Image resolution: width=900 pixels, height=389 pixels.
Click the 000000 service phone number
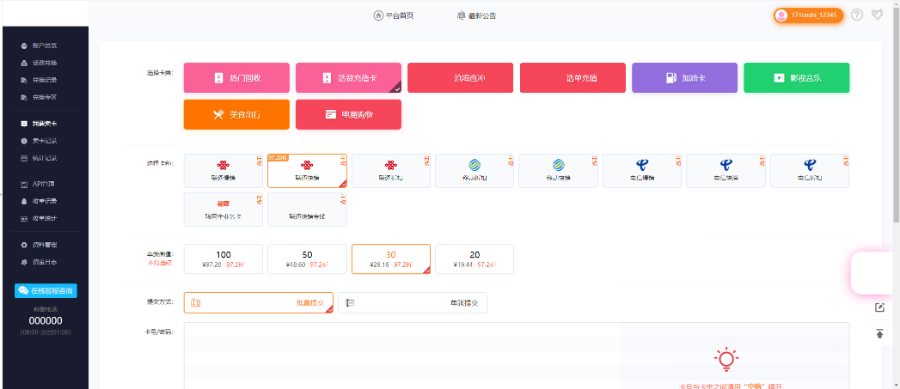pyautogui.click(x=46, y=321)
